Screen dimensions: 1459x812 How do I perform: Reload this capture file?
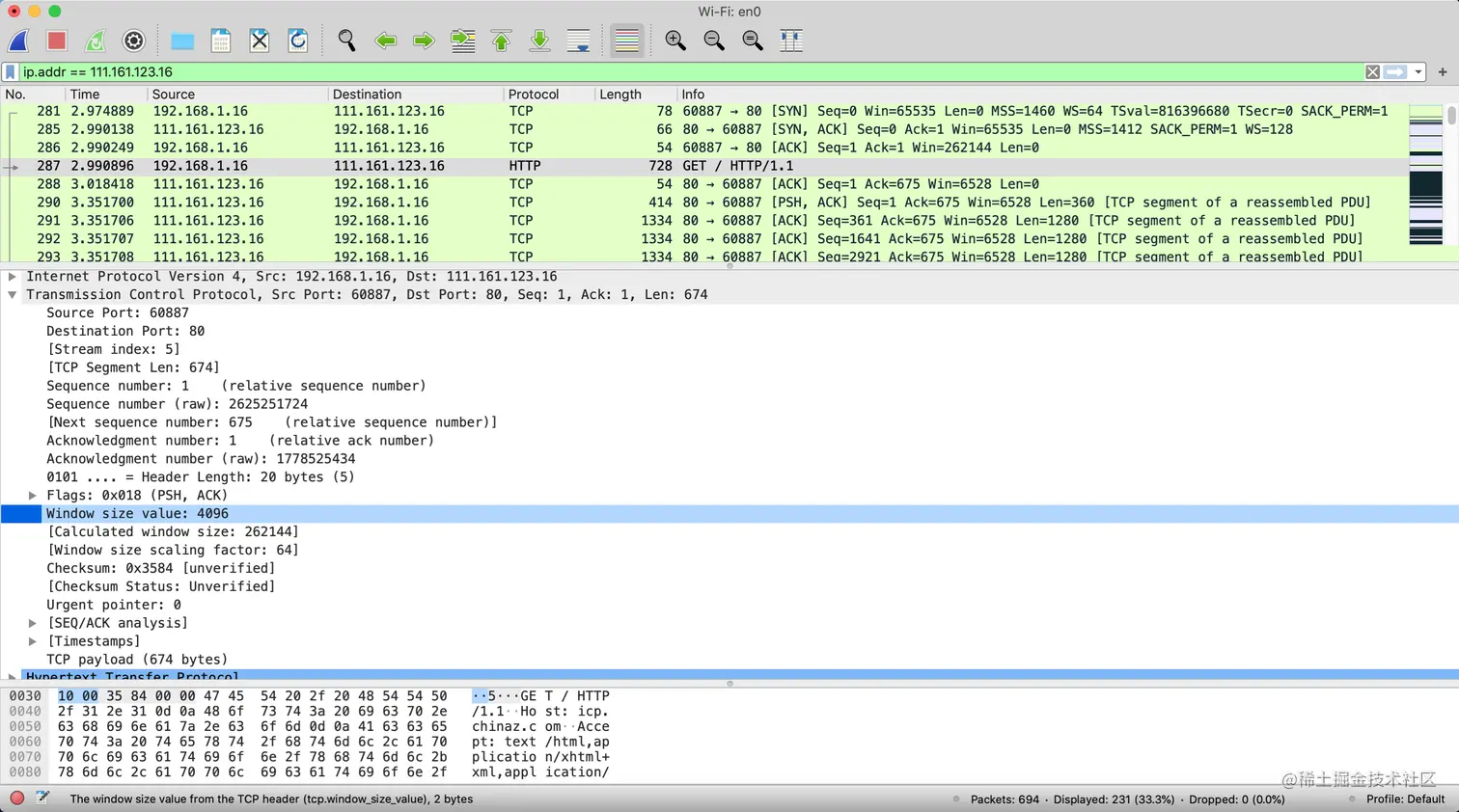298,41
